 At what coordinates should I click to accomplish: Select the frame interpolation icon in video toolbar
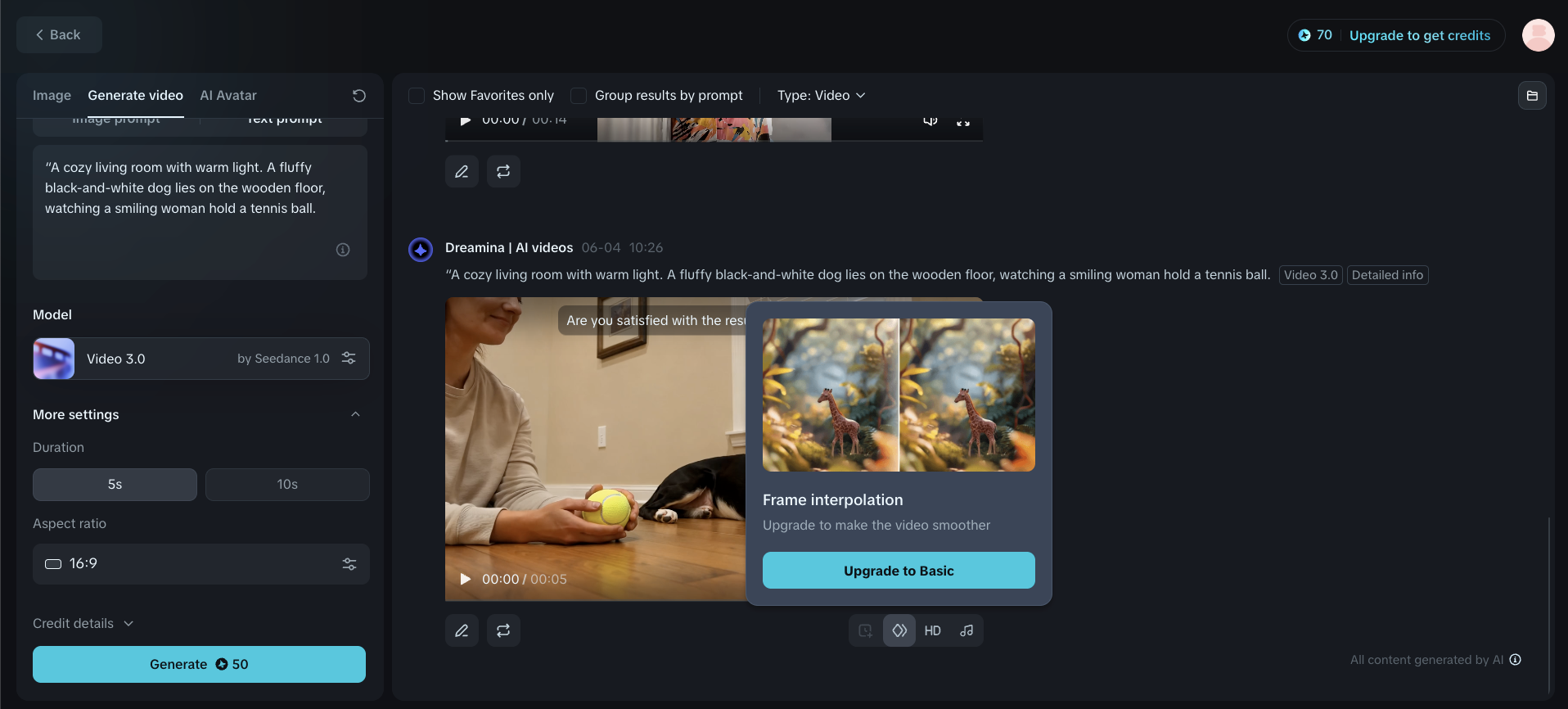(899, 630)
